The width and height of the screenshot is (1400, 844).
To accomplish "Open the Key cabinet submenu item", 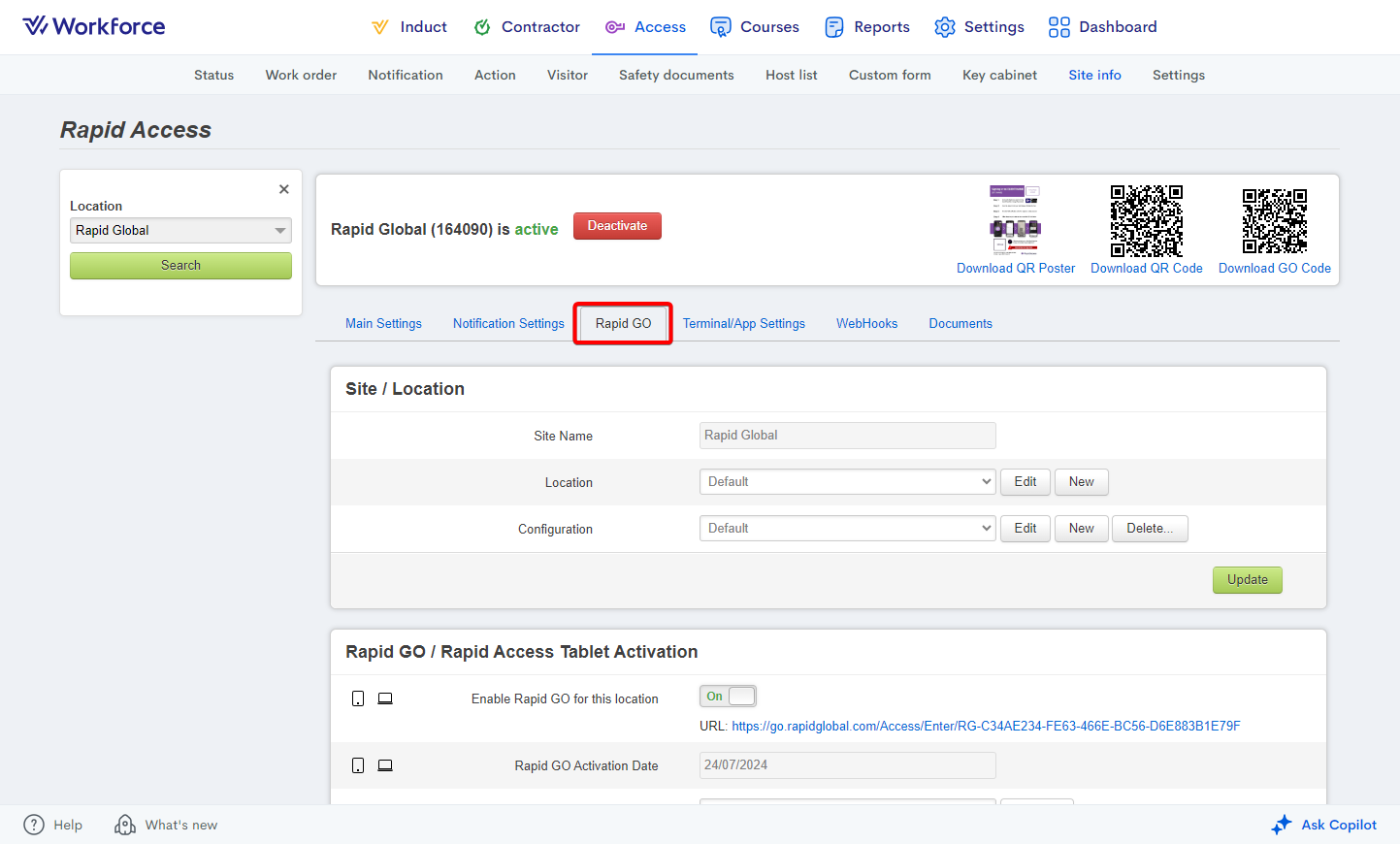I will click(999, 75).
